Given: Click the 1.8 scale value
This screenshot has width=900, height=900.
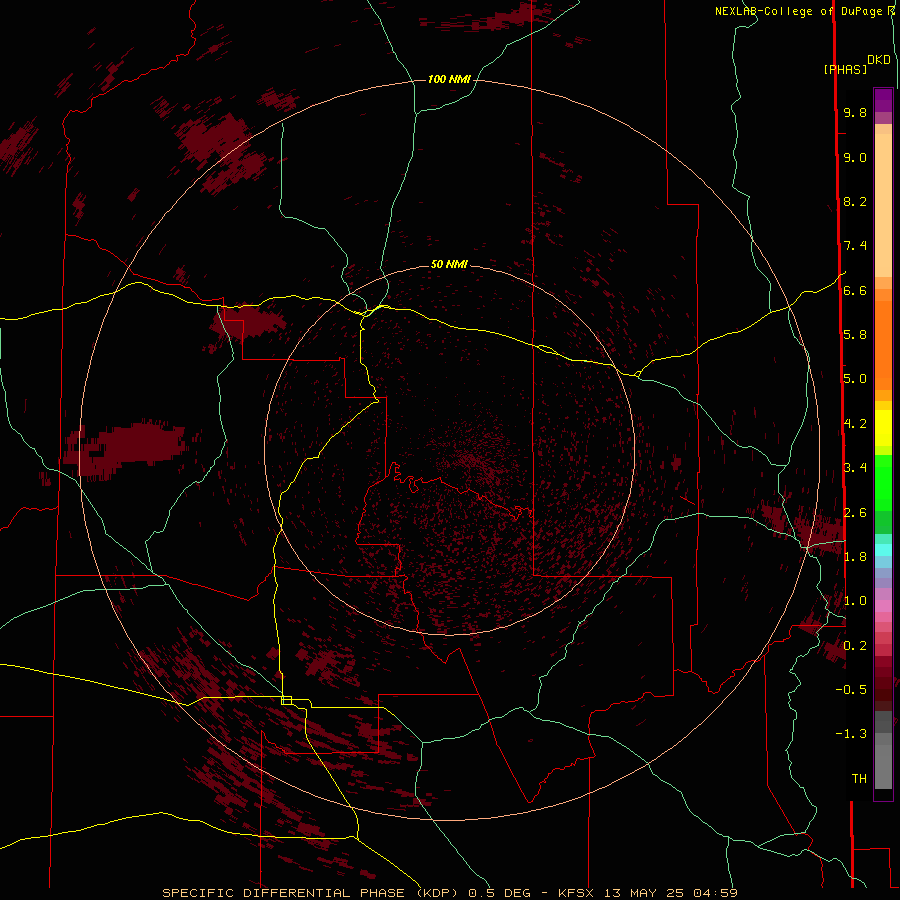Looking at the screenshot, I should pyautogui.click(x=855, y=557).
